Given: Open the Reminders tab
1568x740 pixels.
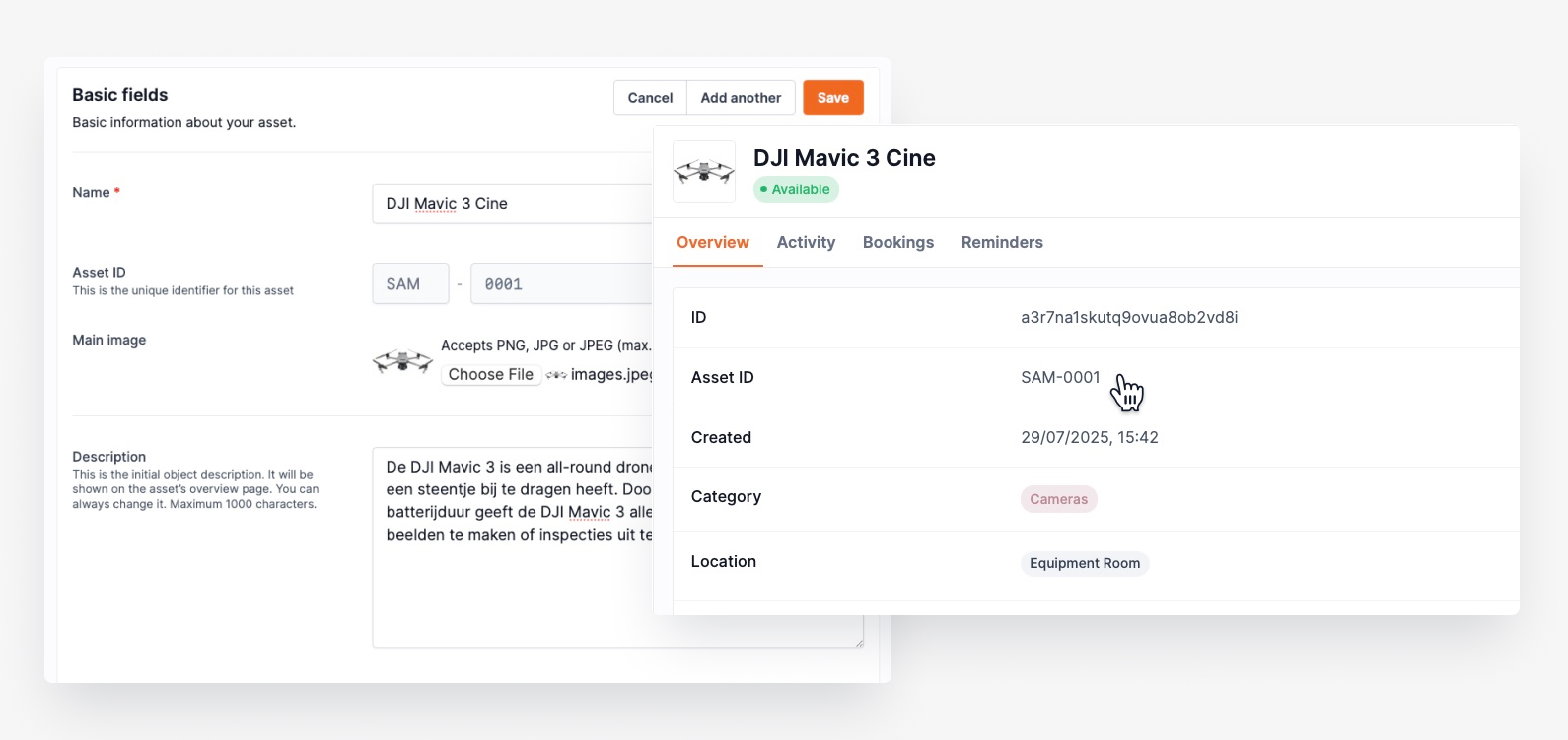Looking at the screenshot, I should 1002,243.
